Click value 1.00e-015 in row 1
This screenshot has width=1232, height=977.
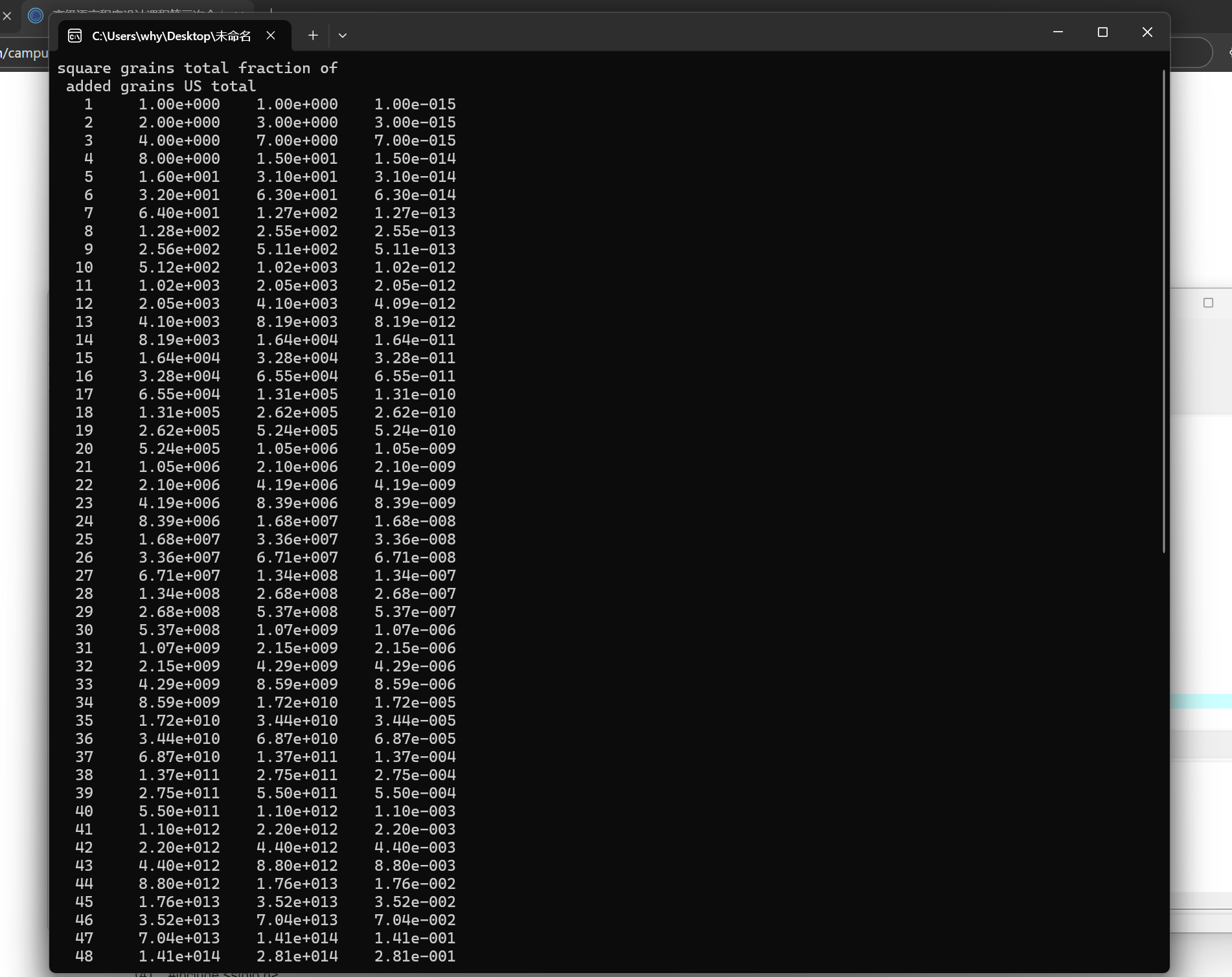click(x=415, y=104)
